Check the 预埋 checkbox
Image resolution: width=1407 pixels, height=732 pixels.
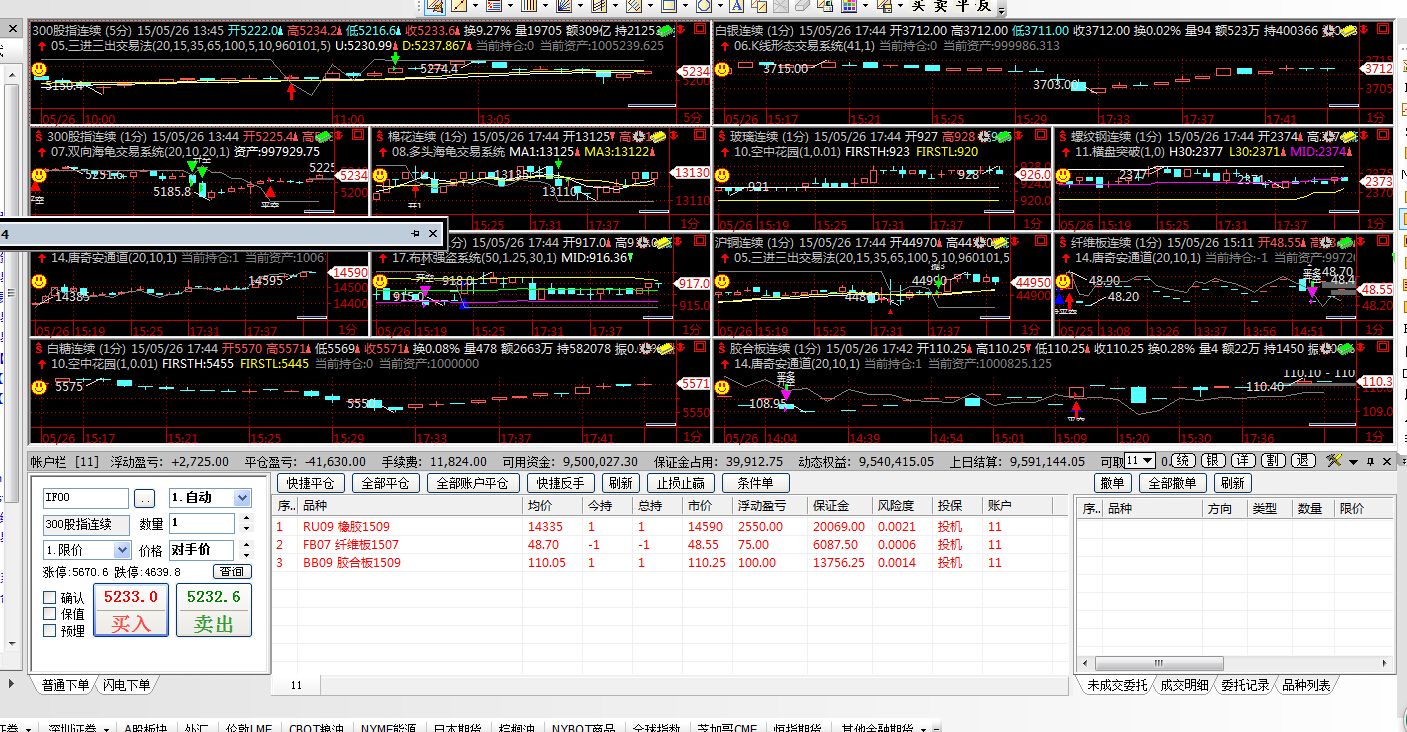(50, 631)
